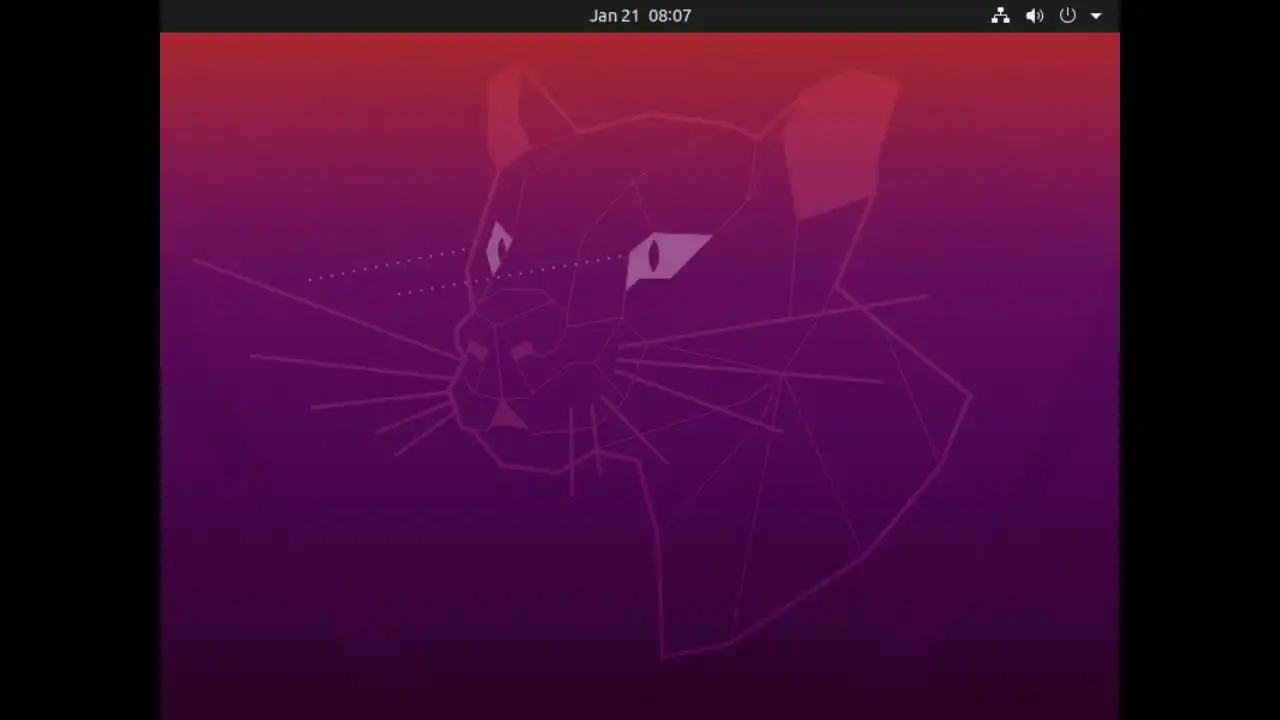Expand the system menu dropdown arrow
This screenshot has width=1280, height=720.
coord(1096,16)
